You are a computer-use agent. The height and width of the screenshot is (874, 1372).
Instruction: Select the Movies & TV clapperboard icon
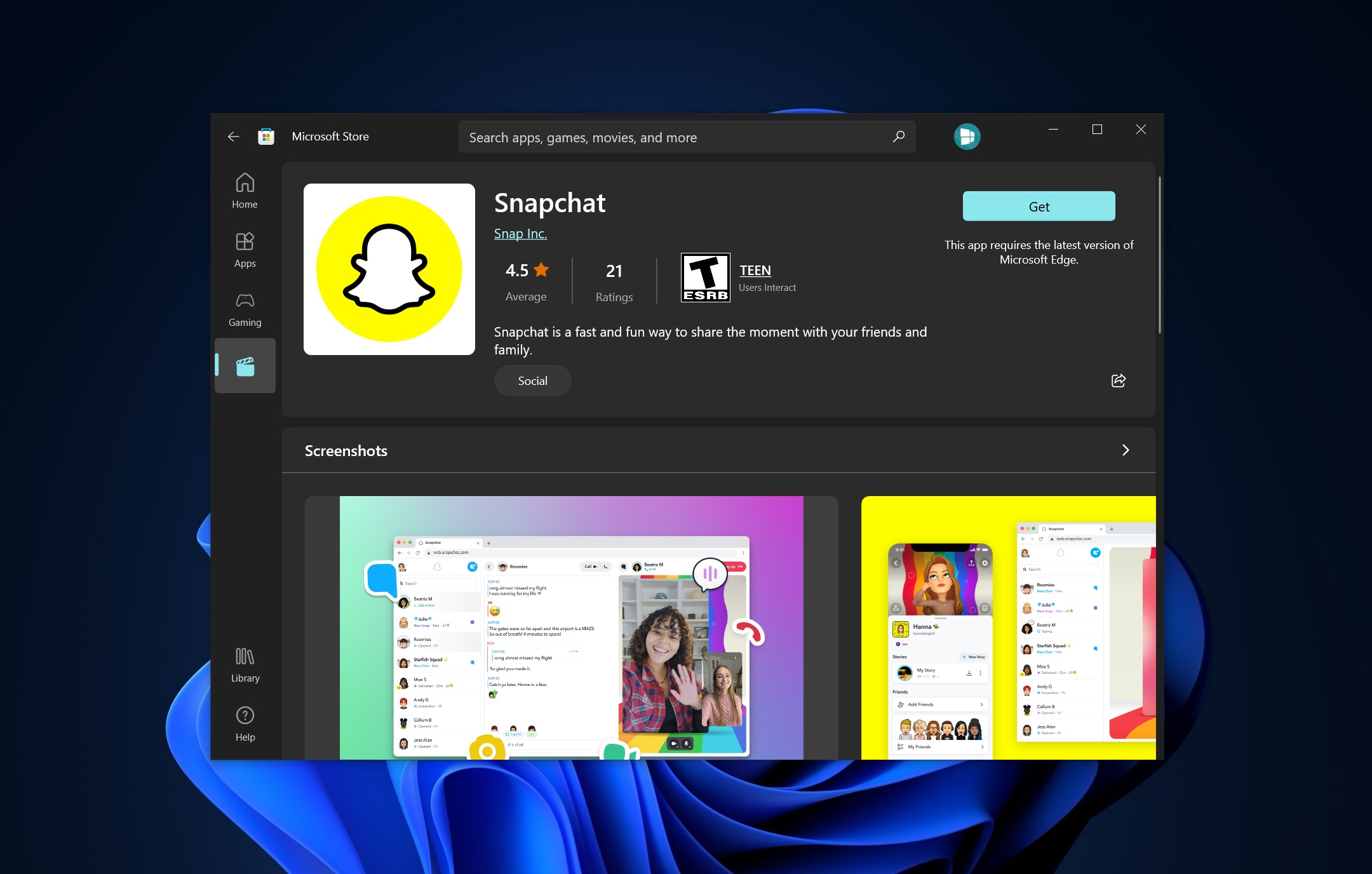coord(245,366)
